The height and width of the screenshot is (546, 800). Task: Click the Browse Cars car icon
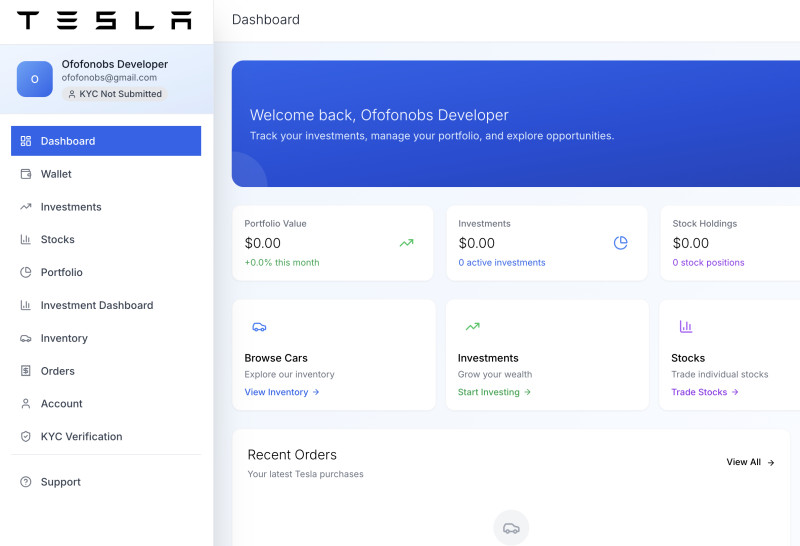click(x=259, y=327)
